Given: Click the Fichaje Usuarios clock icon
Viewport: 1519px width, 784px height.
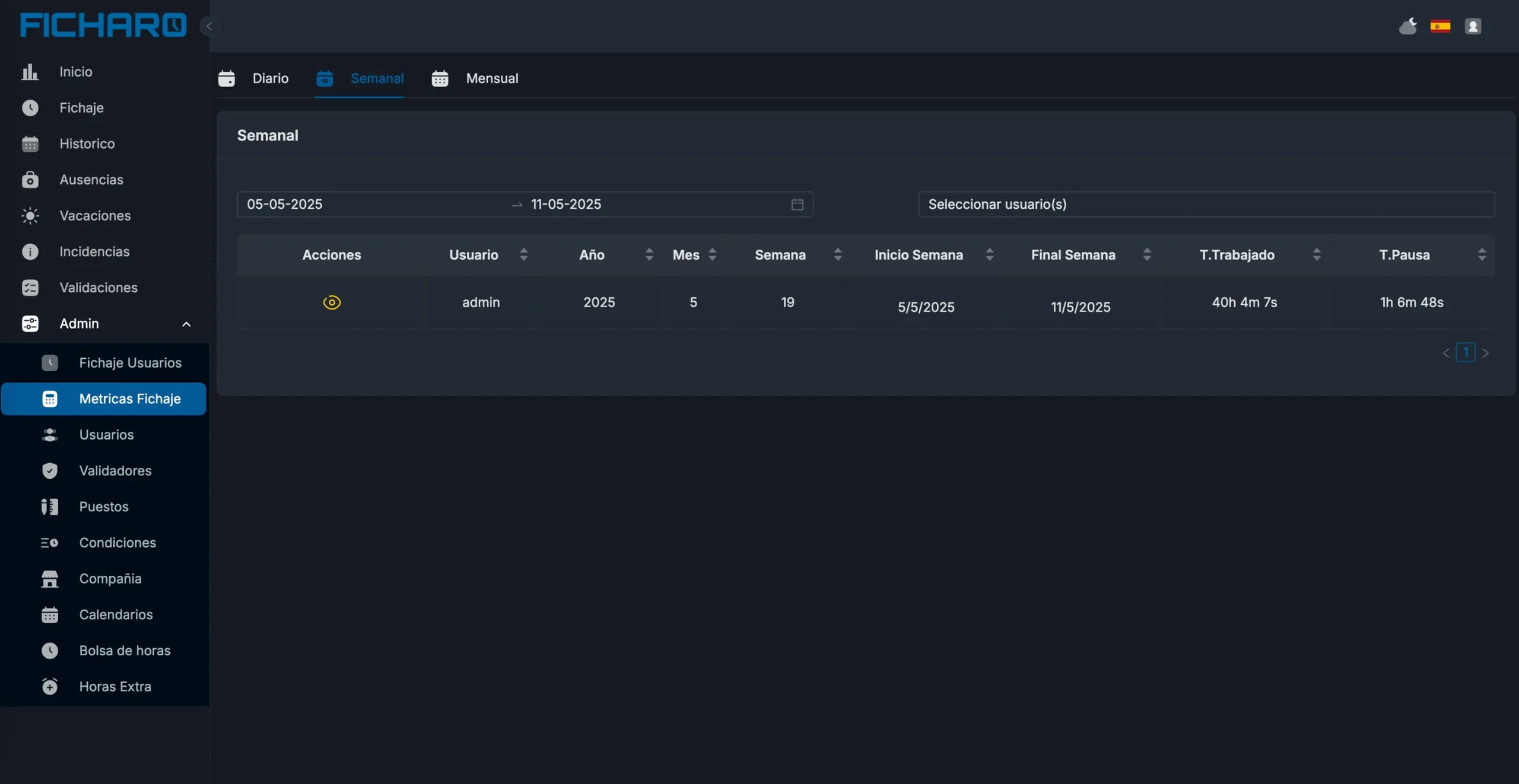Looking at the screenshot, I should (50, 363).
